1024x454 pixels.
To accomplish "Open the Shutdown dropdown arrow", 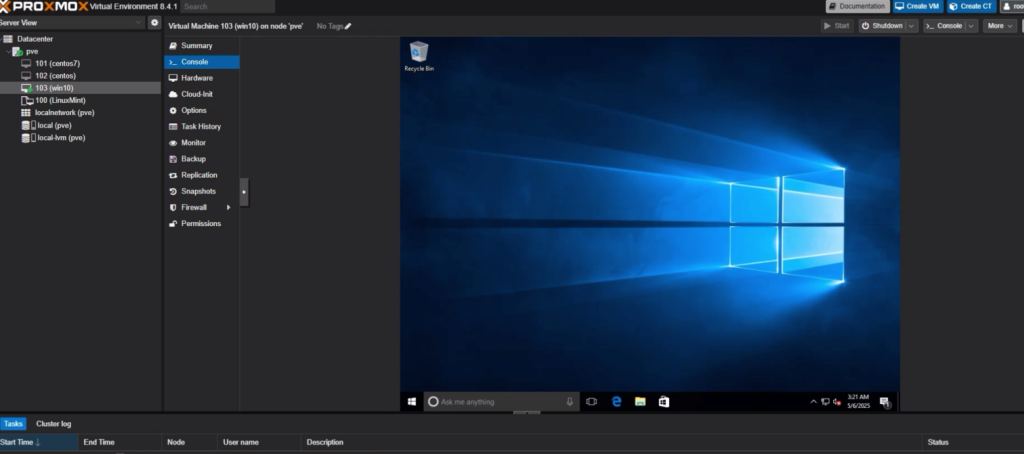I will tap(912, 26).
